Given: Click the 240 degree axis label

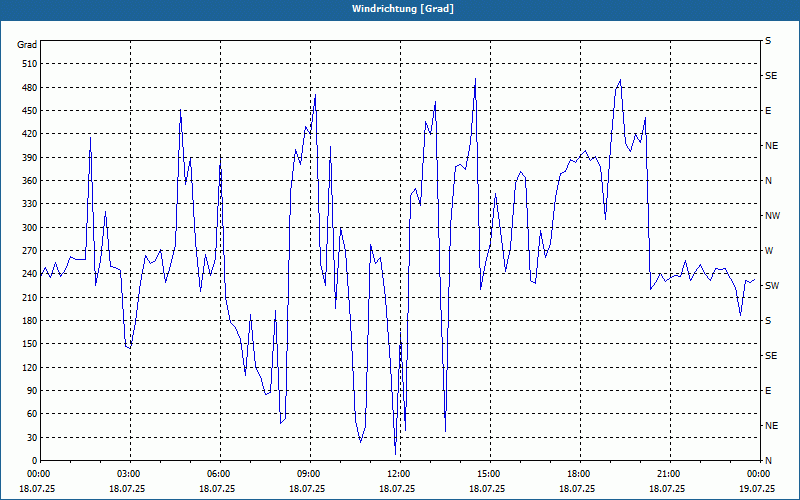Looking at the screenshot, I should 30,274.
